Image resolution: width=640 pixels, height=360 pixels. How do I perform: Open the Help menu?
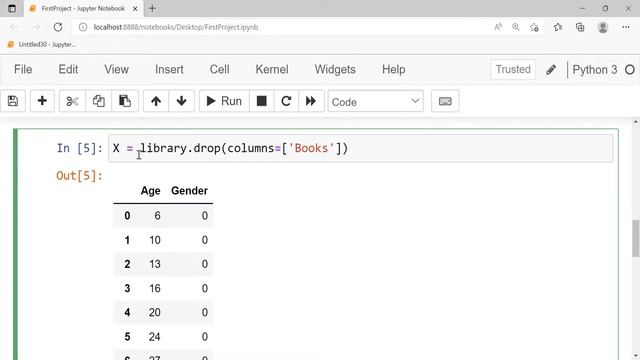pyautogui.click(x=393, y=69)
